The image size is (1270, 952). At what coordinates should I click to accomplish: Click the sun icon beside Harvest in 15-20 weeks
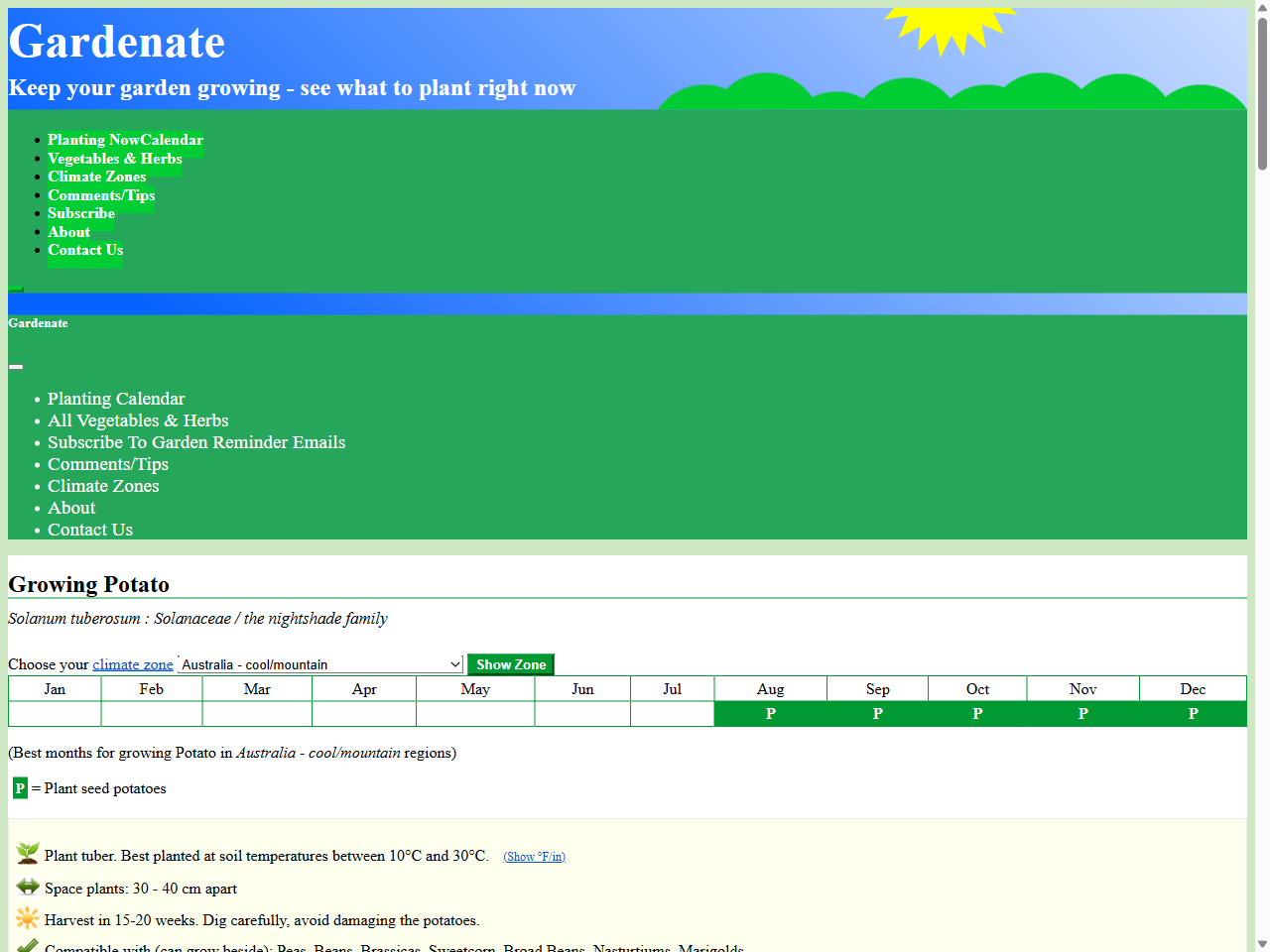click(x=28, y=918)
